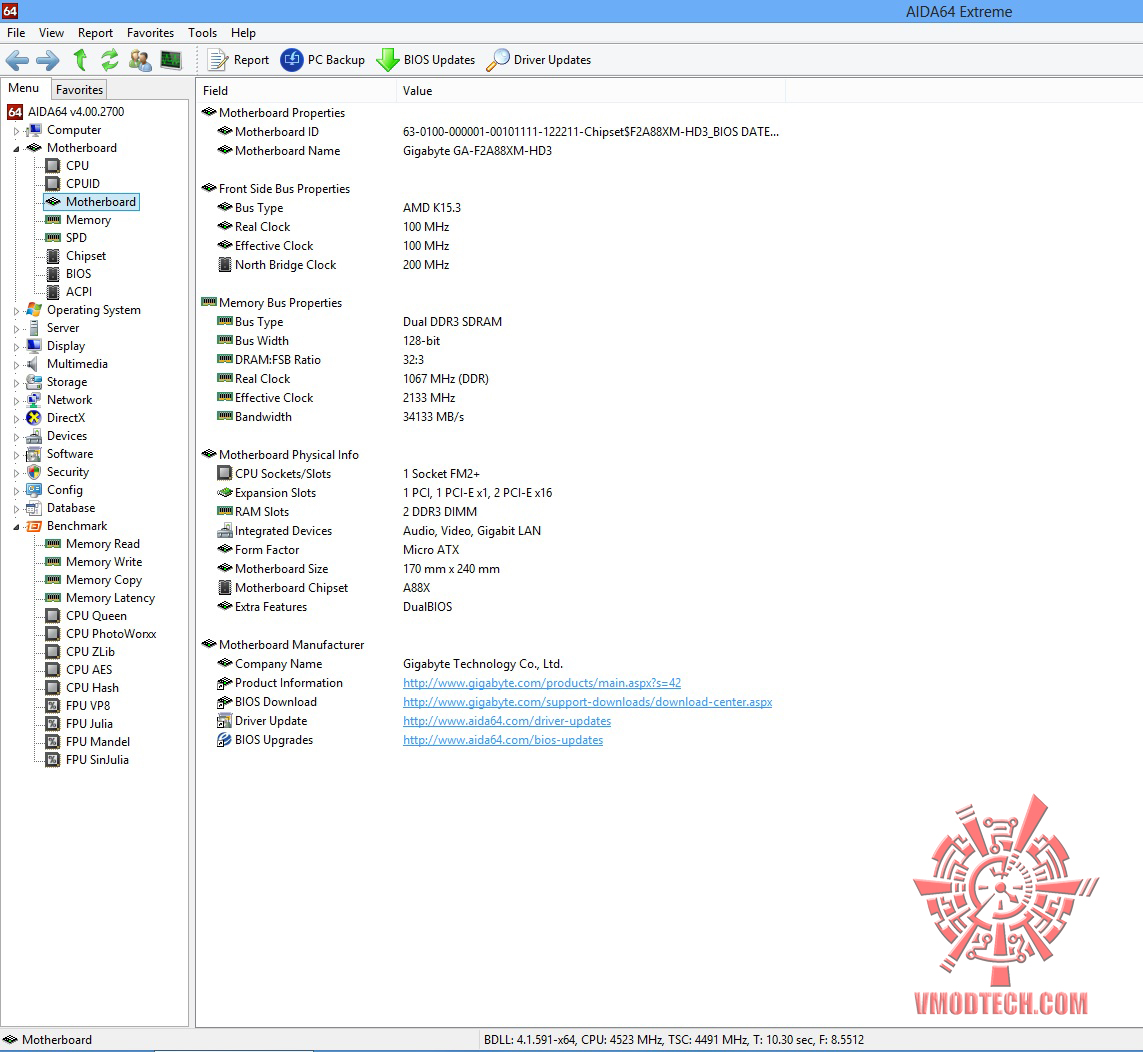Click the Value column header
This screenshot has width=1143, height=1052.
pos(591,90)
